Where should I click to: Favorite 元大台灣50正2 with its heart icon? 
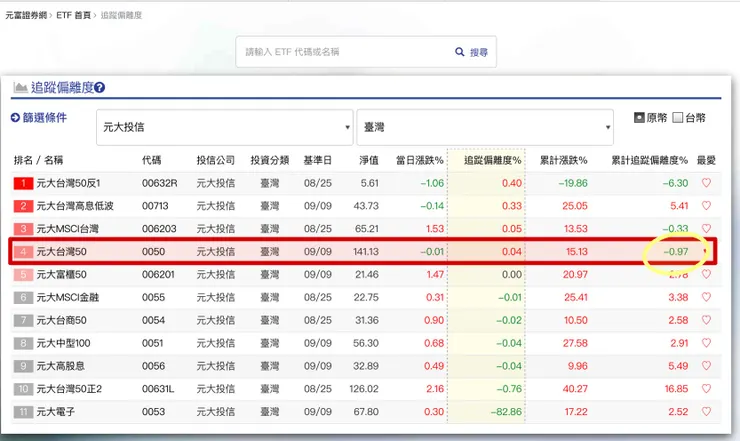tap(706, 389)
